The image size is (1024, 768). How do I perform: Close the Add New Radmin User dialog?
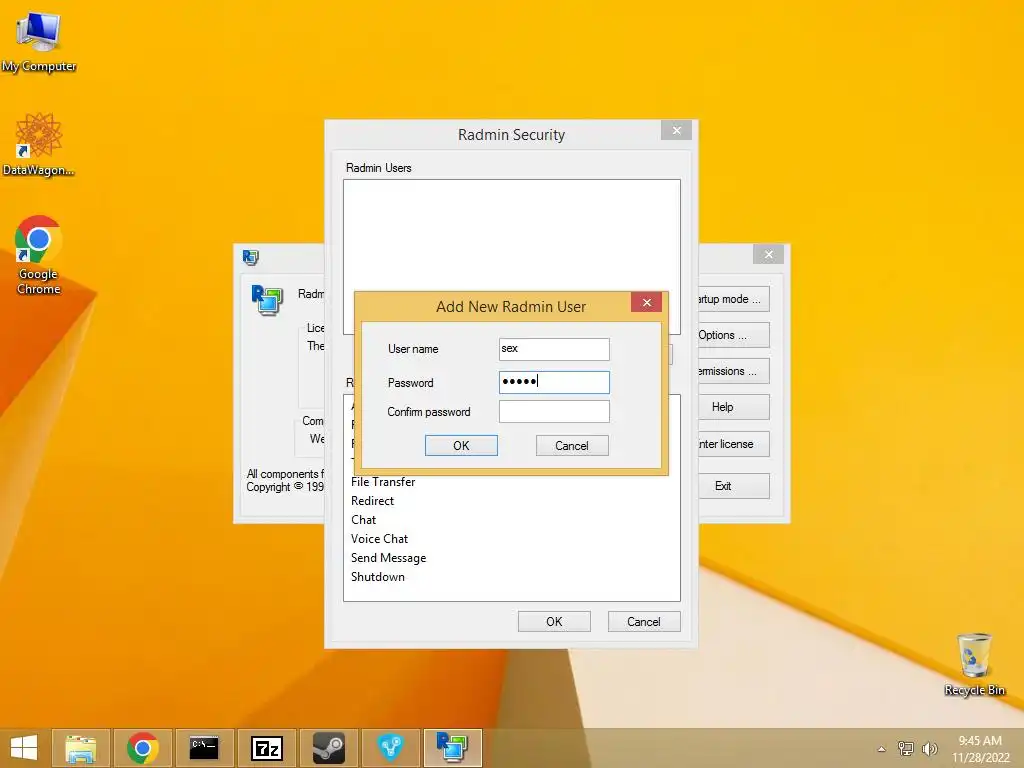[647, 302]
